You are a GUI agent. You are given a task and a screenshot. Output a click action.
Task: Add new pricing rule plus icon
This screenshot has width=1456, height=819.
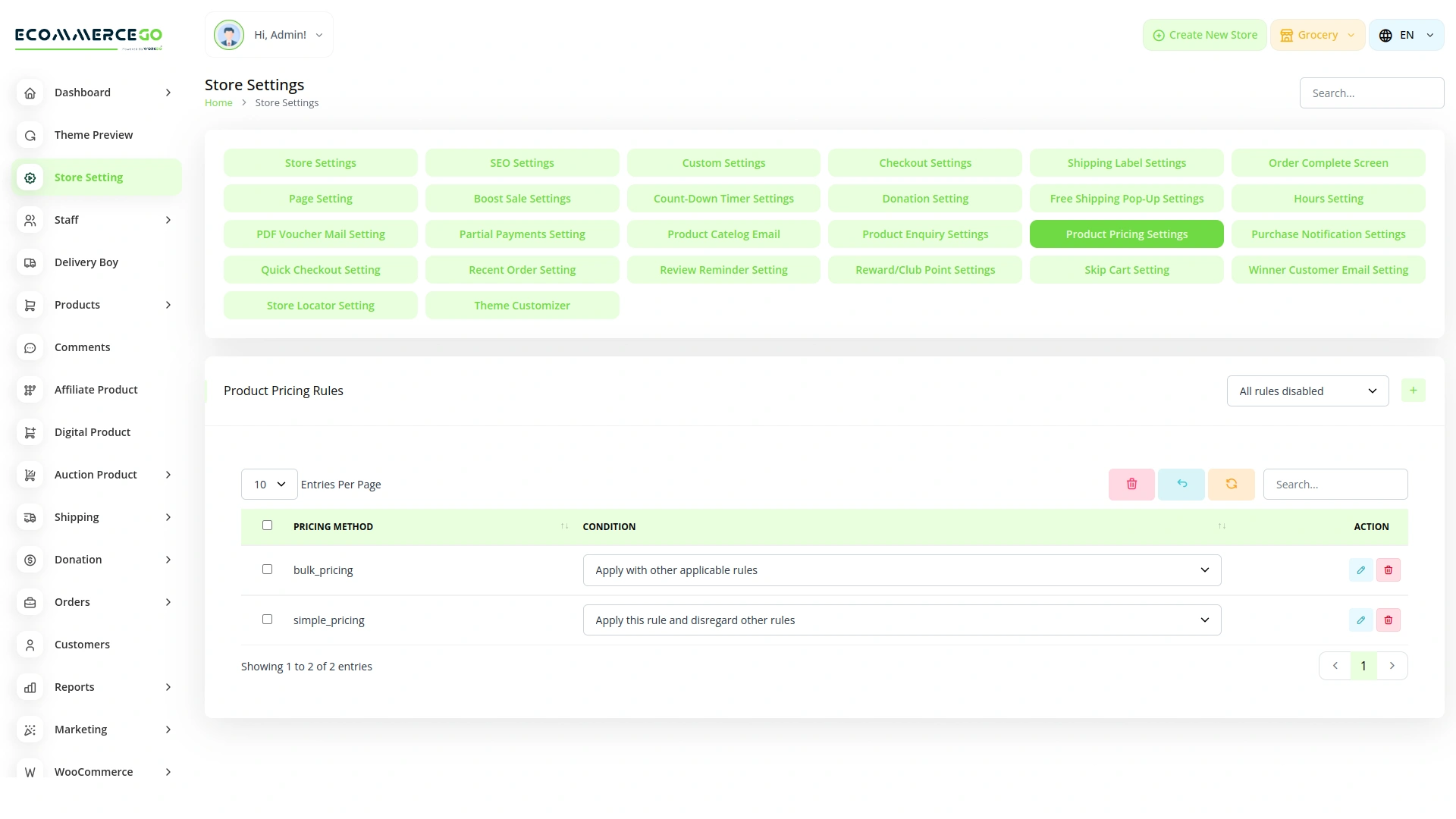click(1413, 391)
